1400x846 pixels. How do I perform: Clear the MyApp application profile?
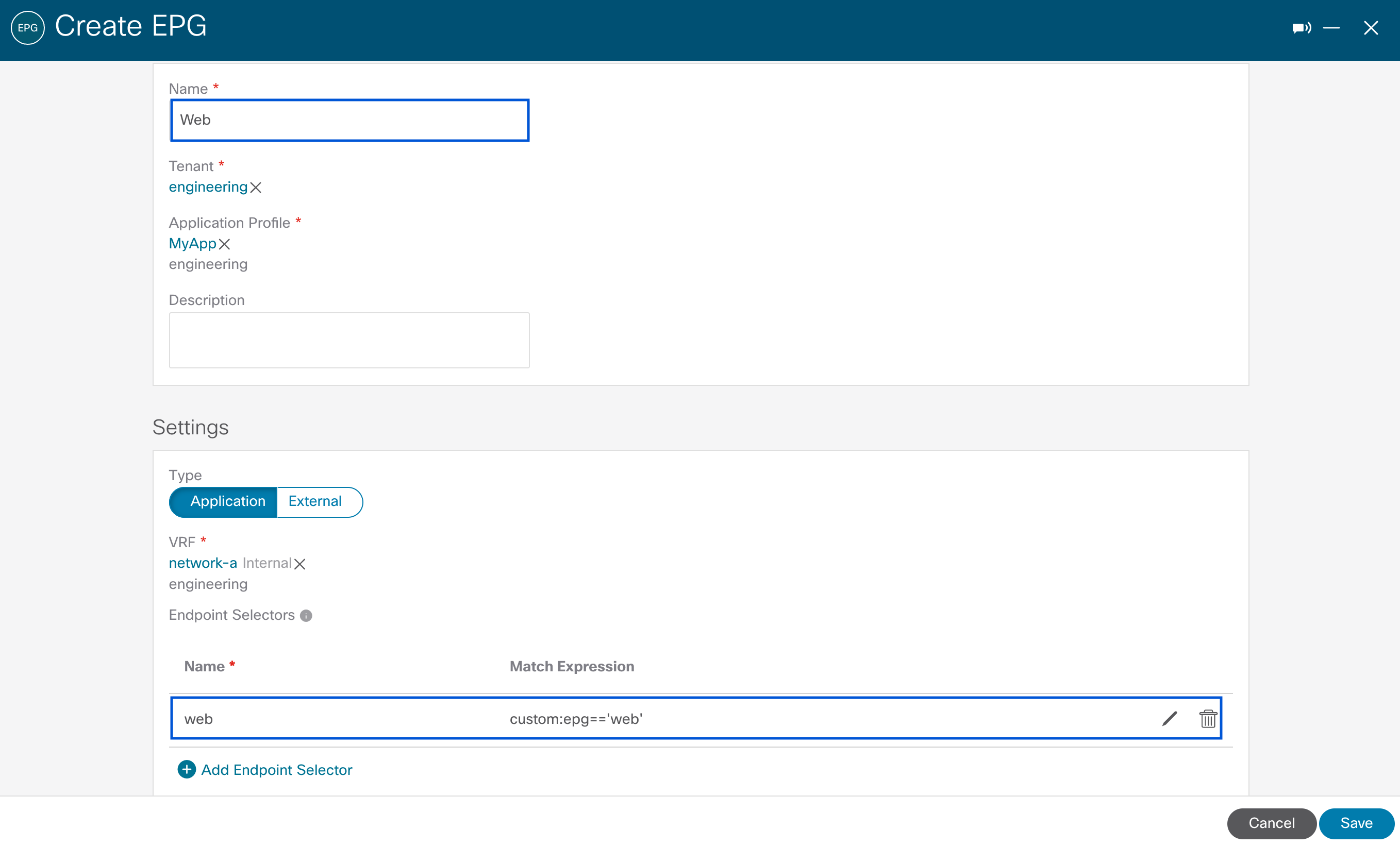coord(224,244)
